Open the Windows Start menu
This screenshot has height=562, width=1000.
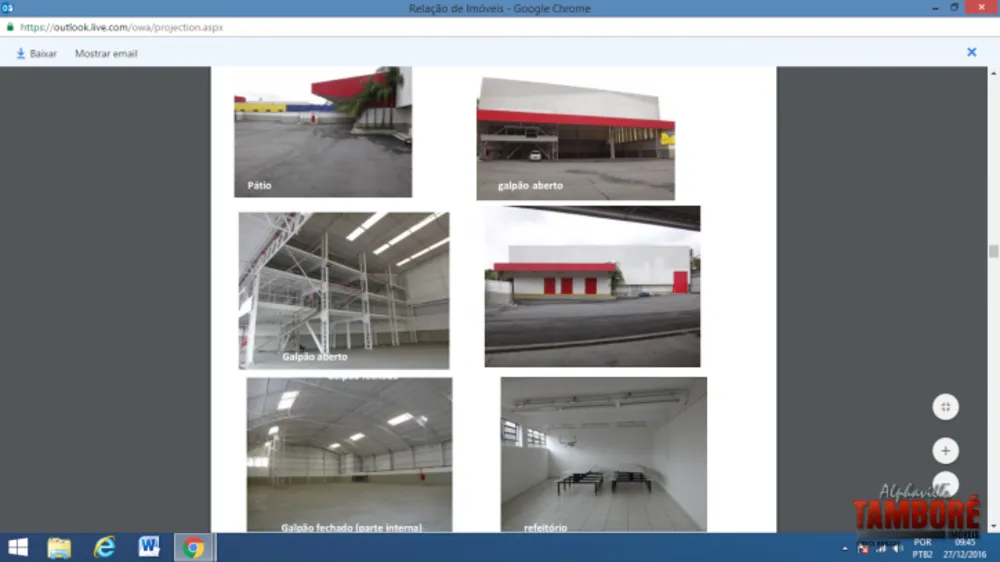[18, 547]
